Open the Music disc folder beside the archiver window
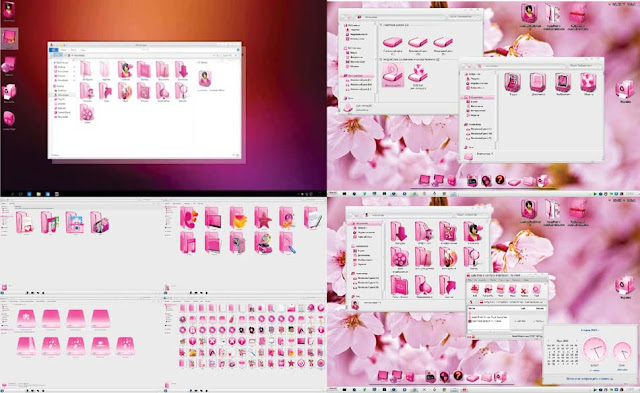Viewport: 640px width, 393px height. (448, 257)
